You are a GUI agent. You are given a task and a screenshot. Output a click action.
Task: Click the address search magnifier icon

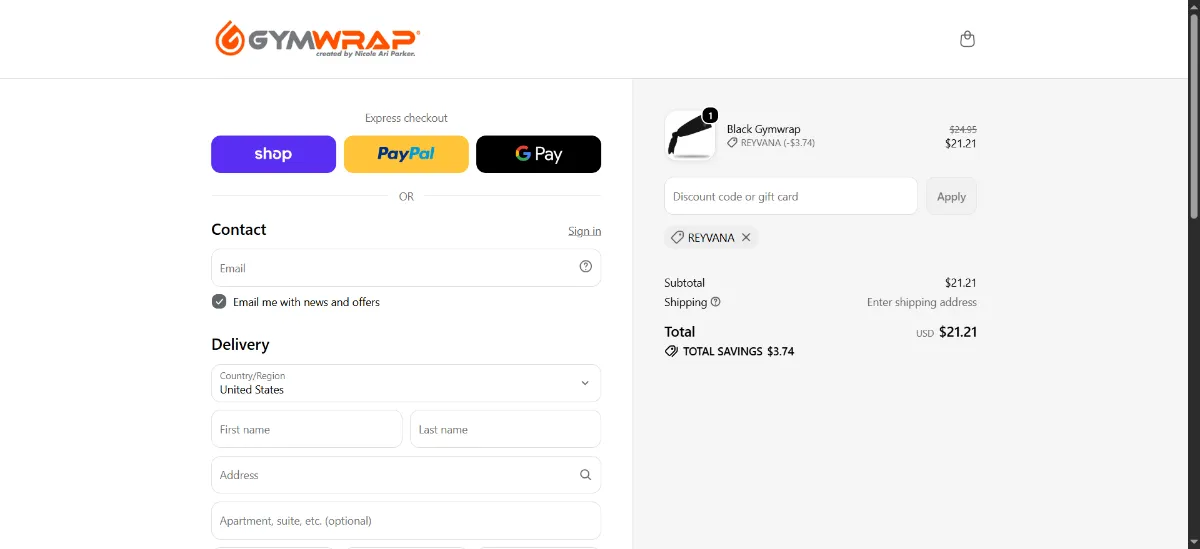coord(585,475)
